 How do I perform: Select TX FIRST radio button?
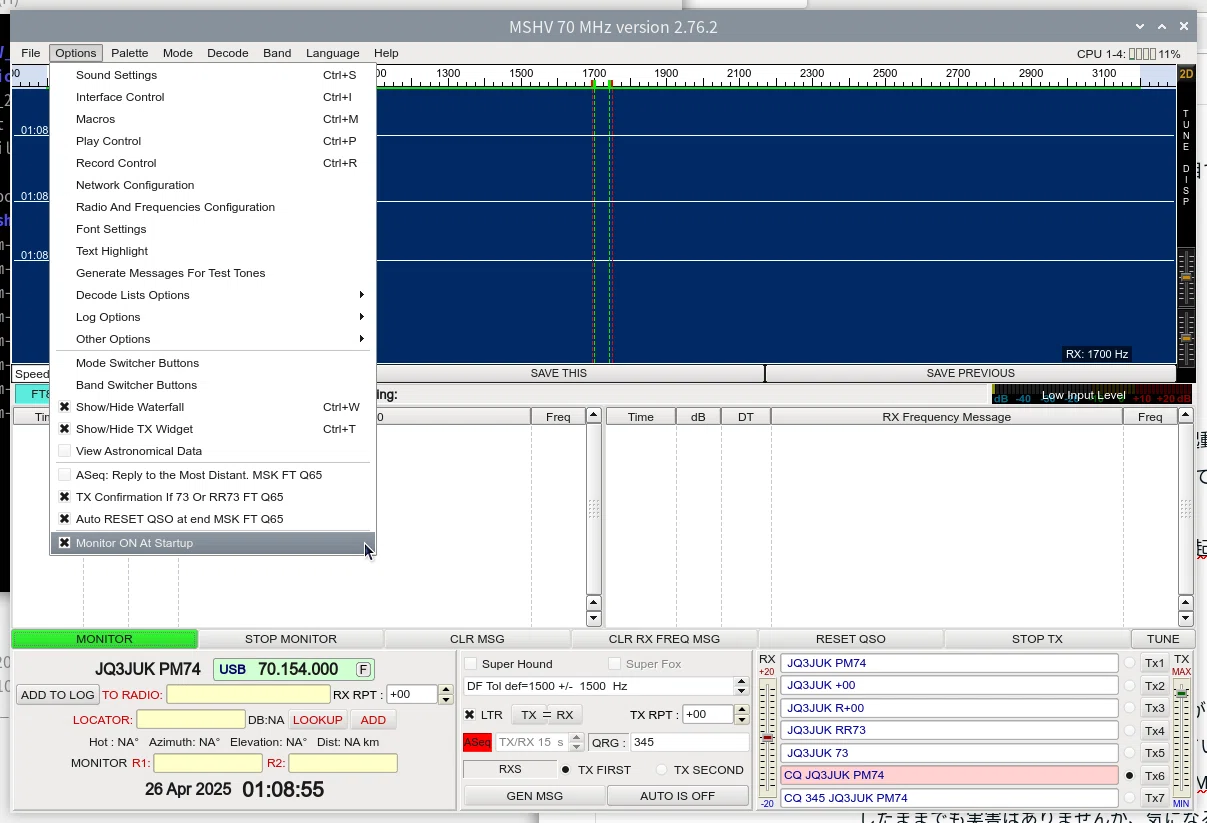click(x=566, y=770)
